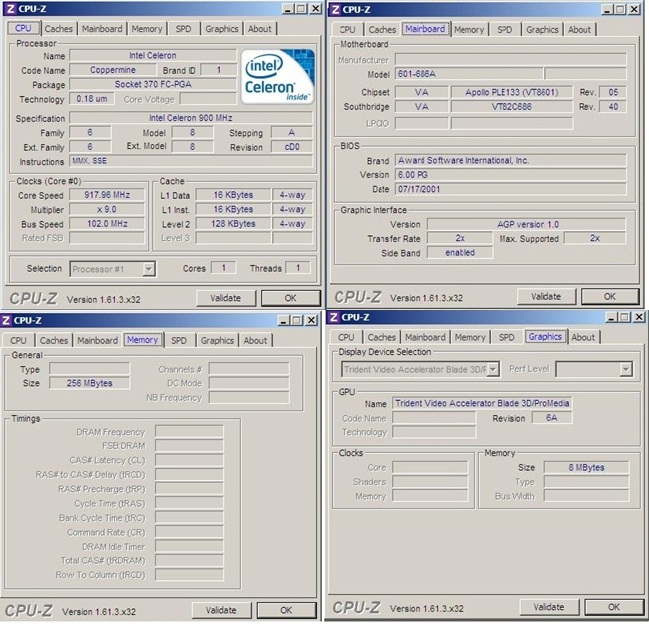This screenshot has height=624, width=649.
Task: Choose Memory tab in Graphics window
Action: (470, 337)
